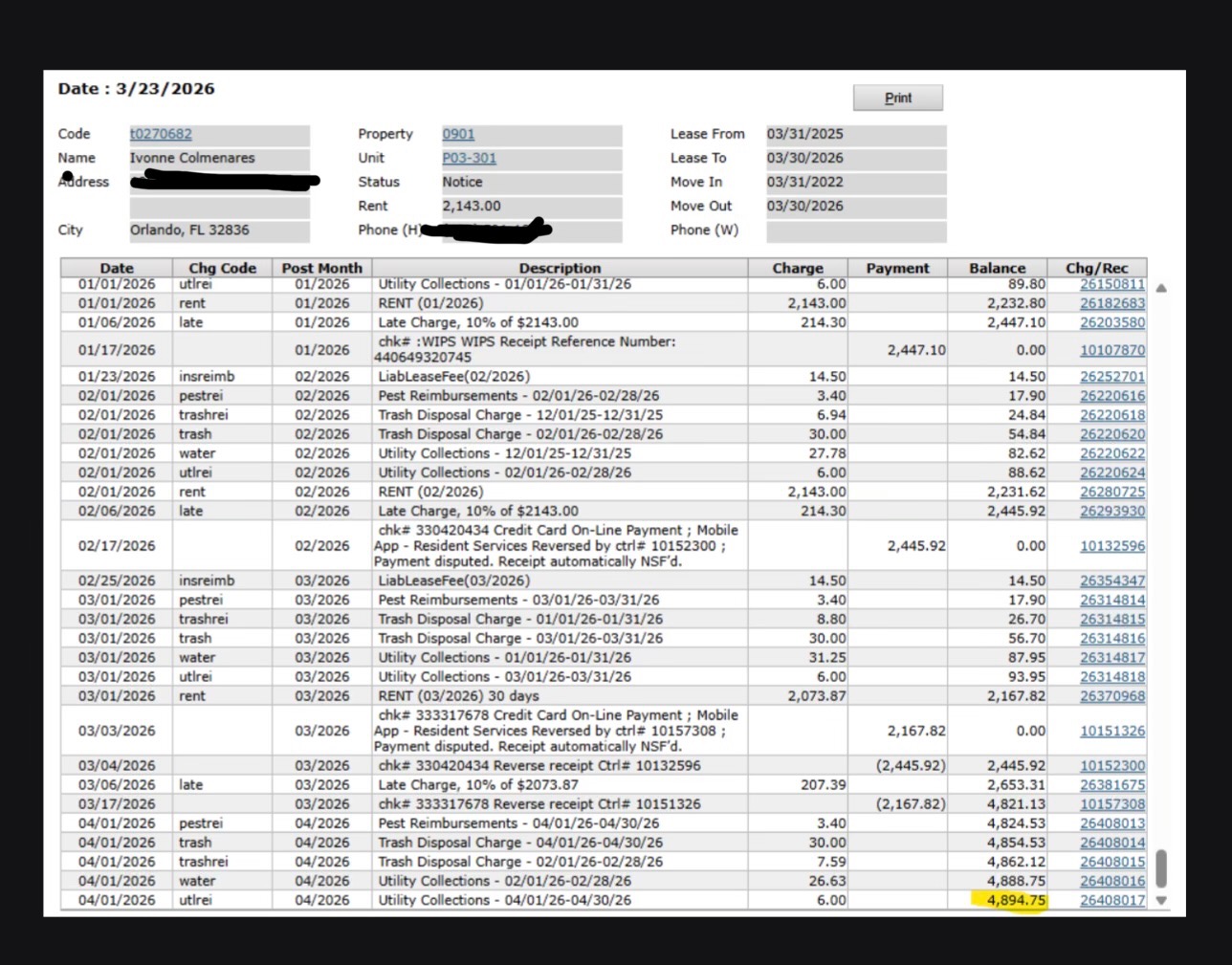The image size is (1232, 965).
Task: Click the Lease To date field
Action: pyautogui.click(x=854, y=159)
